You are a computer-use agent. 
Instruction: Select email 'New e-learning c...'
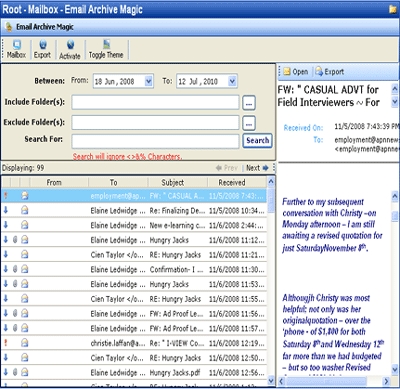point(134,225)
